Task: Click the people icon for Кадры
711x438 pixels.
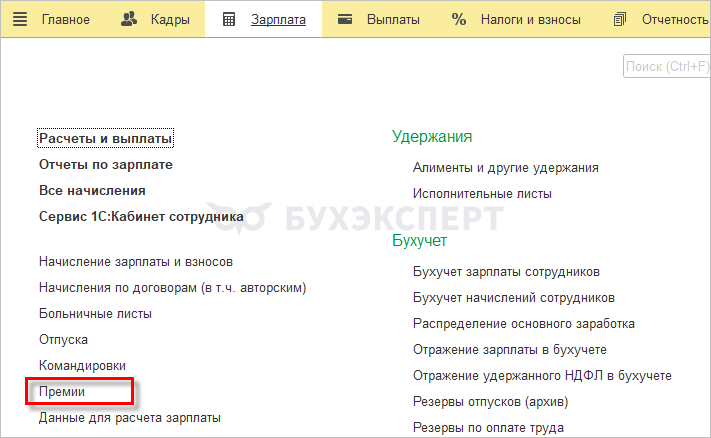Action: tap(128, 19)
